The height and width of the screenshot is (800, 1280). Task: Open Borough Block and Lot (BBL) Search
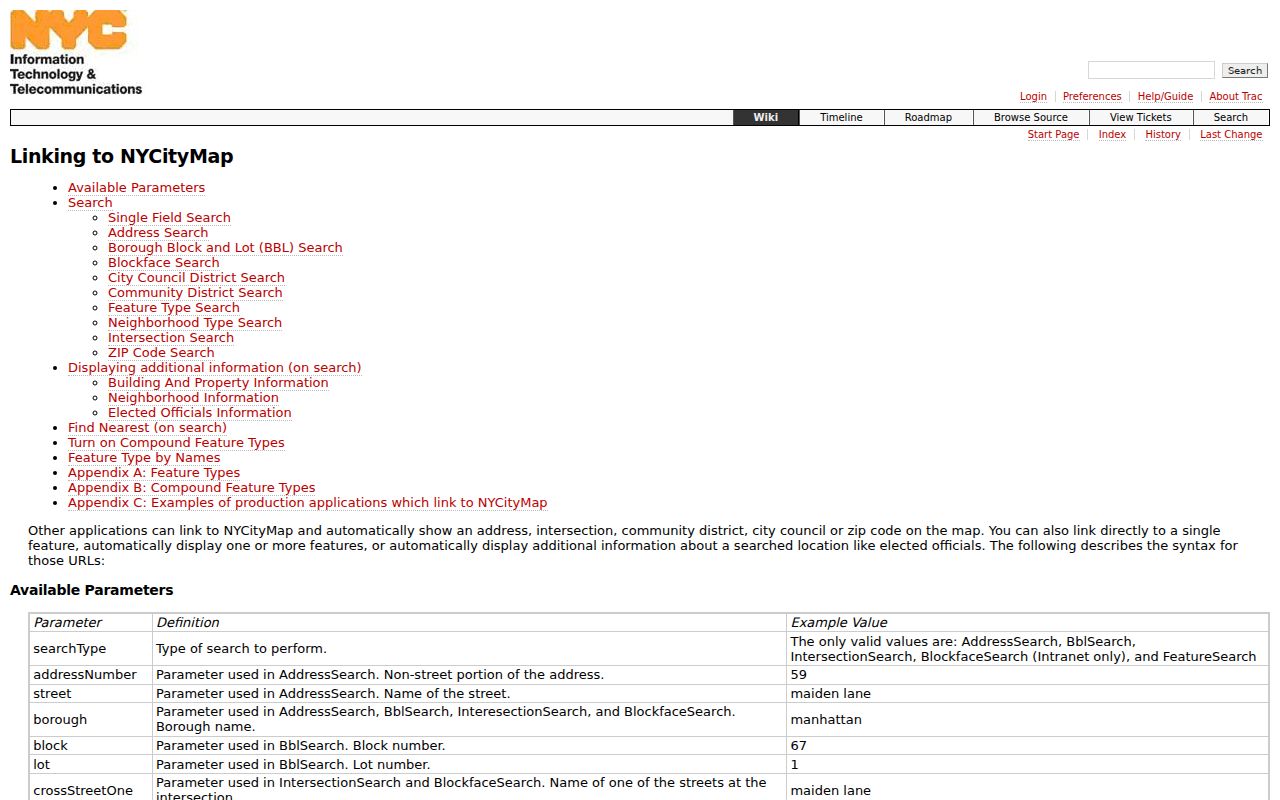[x=225, y=248]
